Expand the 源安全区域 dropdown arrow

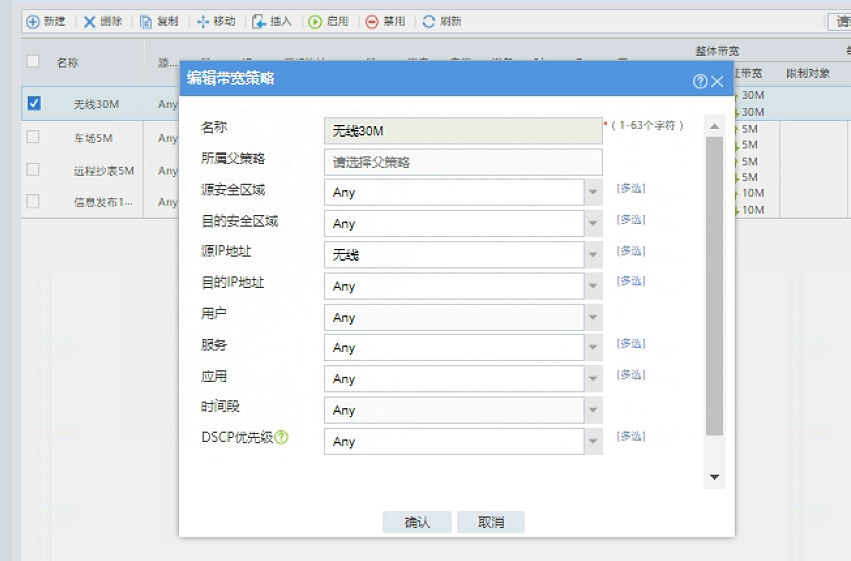click(x=594, y=193)
